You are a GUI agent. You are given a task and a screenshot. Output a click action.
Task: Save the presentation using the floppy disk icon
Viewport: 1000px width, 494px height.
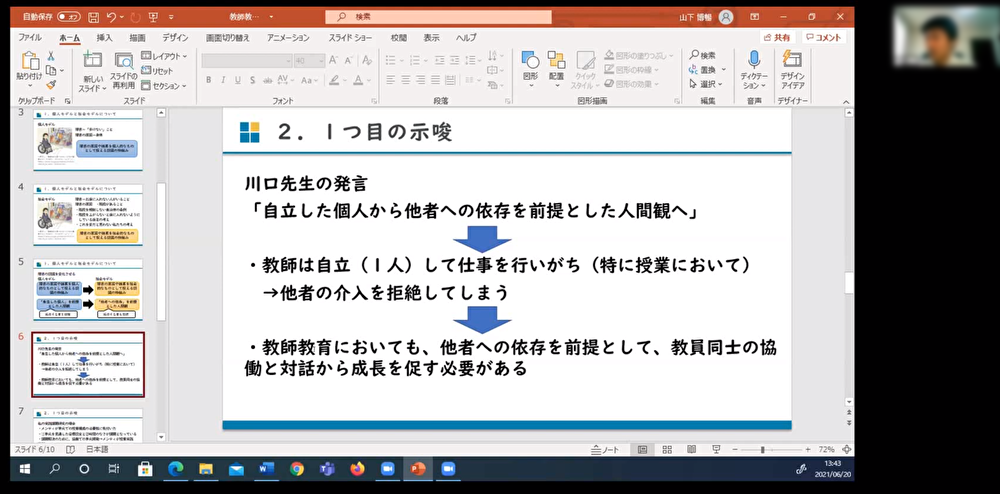(93, 17)
